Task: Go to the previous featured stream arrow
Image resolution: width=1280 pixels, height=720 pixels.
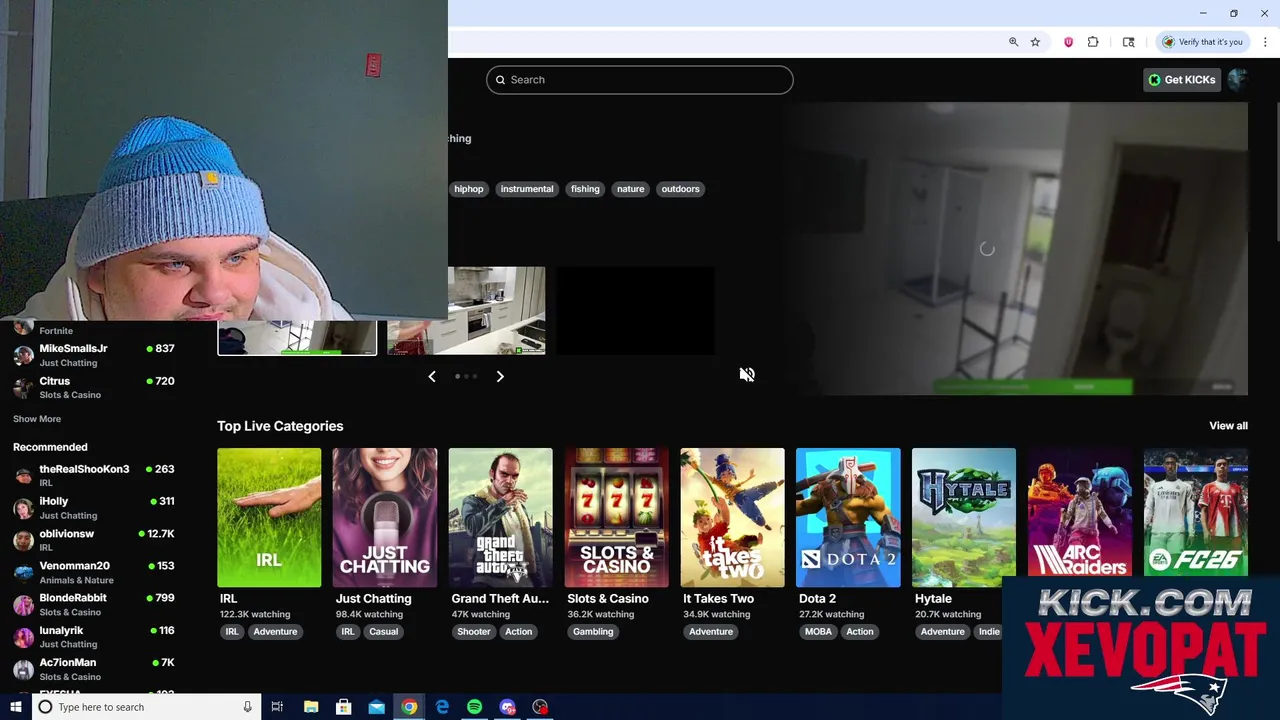Action: [432, 377]
